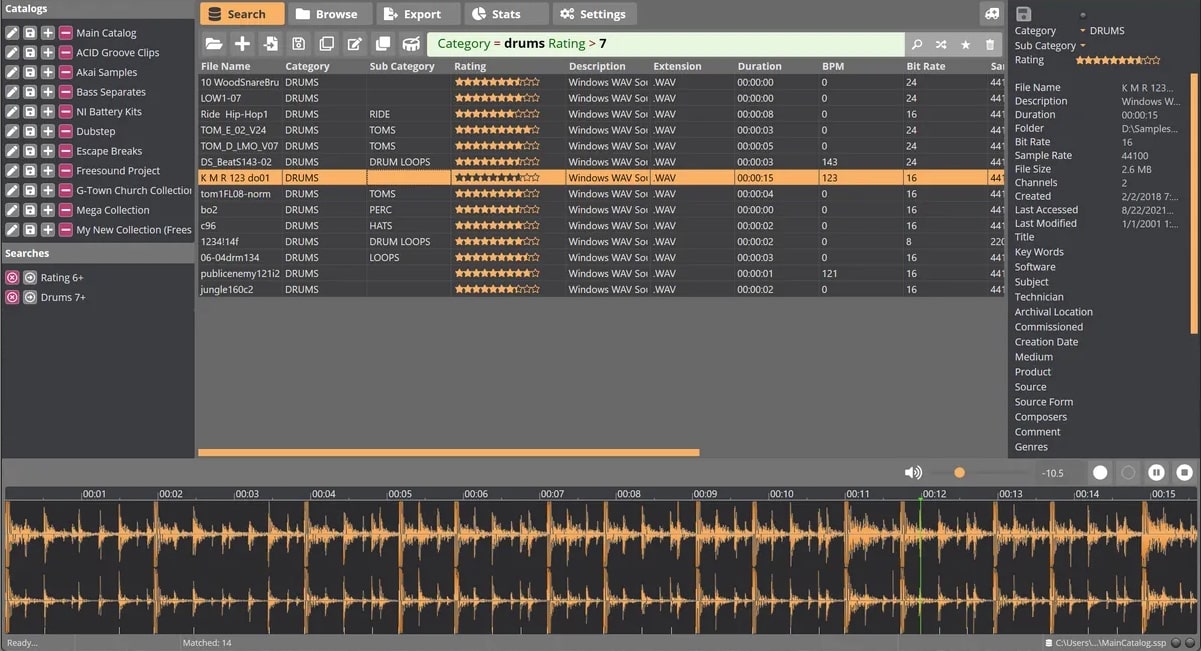Open the drum machine icon on the toolbar
Viewport: 1201px width, 651px height.
pos(411,43)
